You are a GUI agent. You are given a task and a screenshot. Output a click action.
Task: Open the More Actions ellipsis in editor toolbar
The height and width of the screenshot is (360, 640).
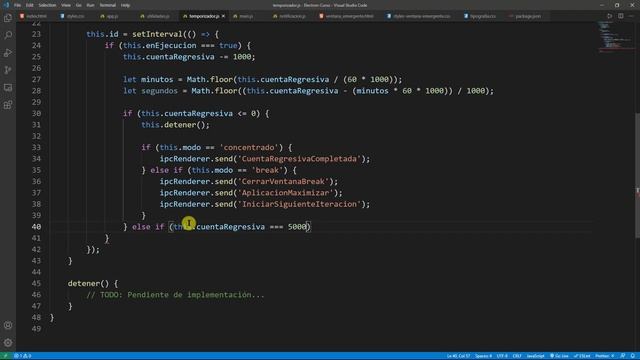pos(631,16)
